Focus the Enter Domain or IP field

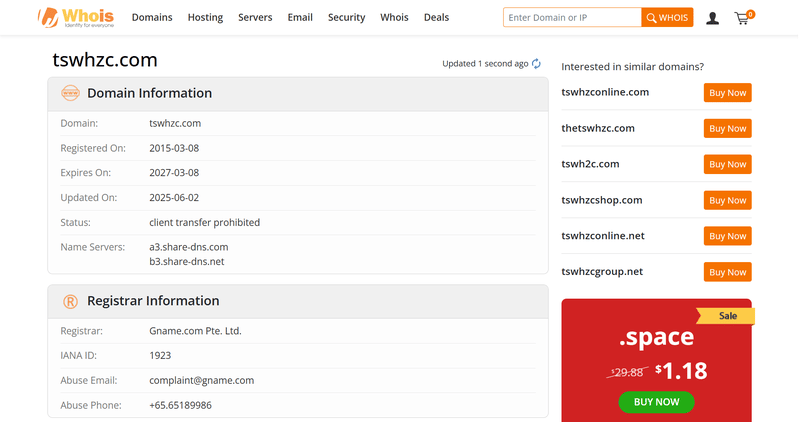click(572, 17)
